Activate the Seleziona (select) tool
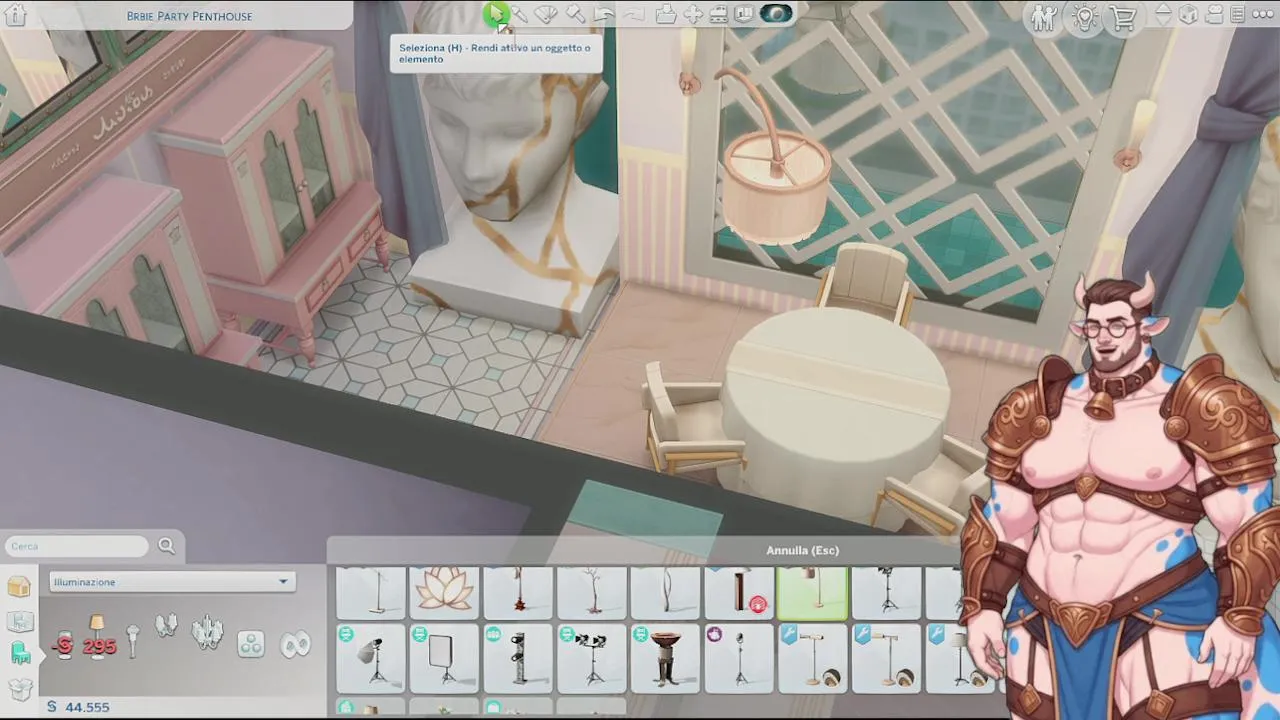Screen dimensions: 1280x720 pyautogui.click(x=495, y=14)
